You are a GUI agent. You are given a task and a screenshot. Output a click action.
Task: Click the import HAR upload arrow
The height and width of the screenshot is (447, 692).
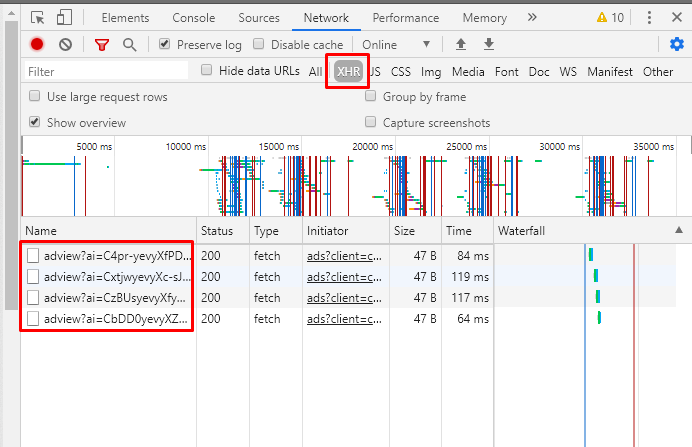pyautogui.click(x=461, y=44)
